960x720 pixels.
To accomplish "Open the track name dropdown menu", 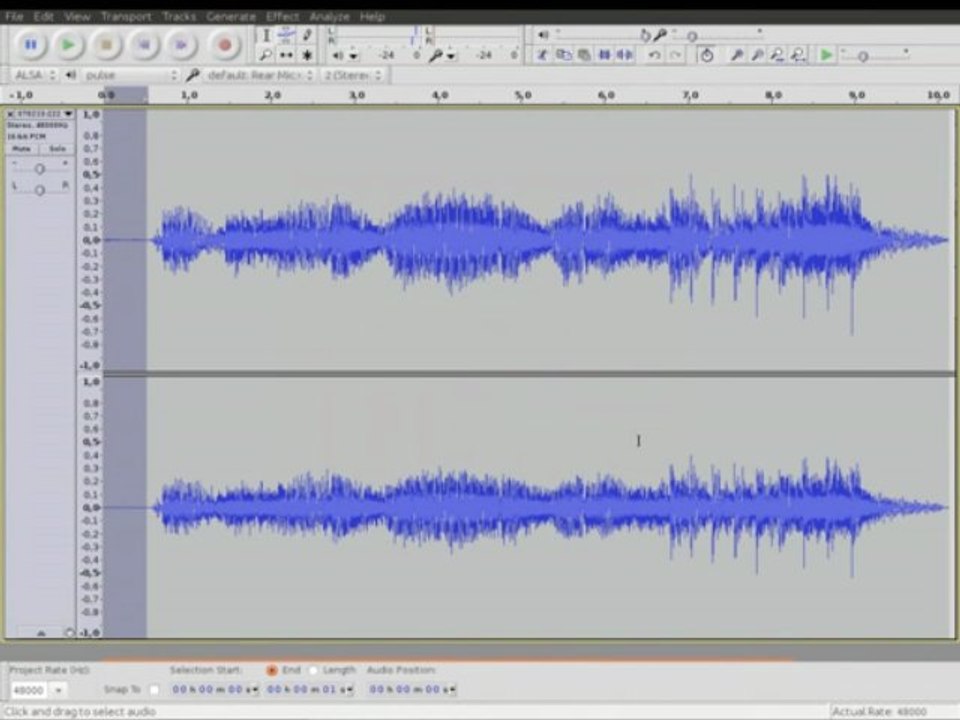I will tap(68, 114).
